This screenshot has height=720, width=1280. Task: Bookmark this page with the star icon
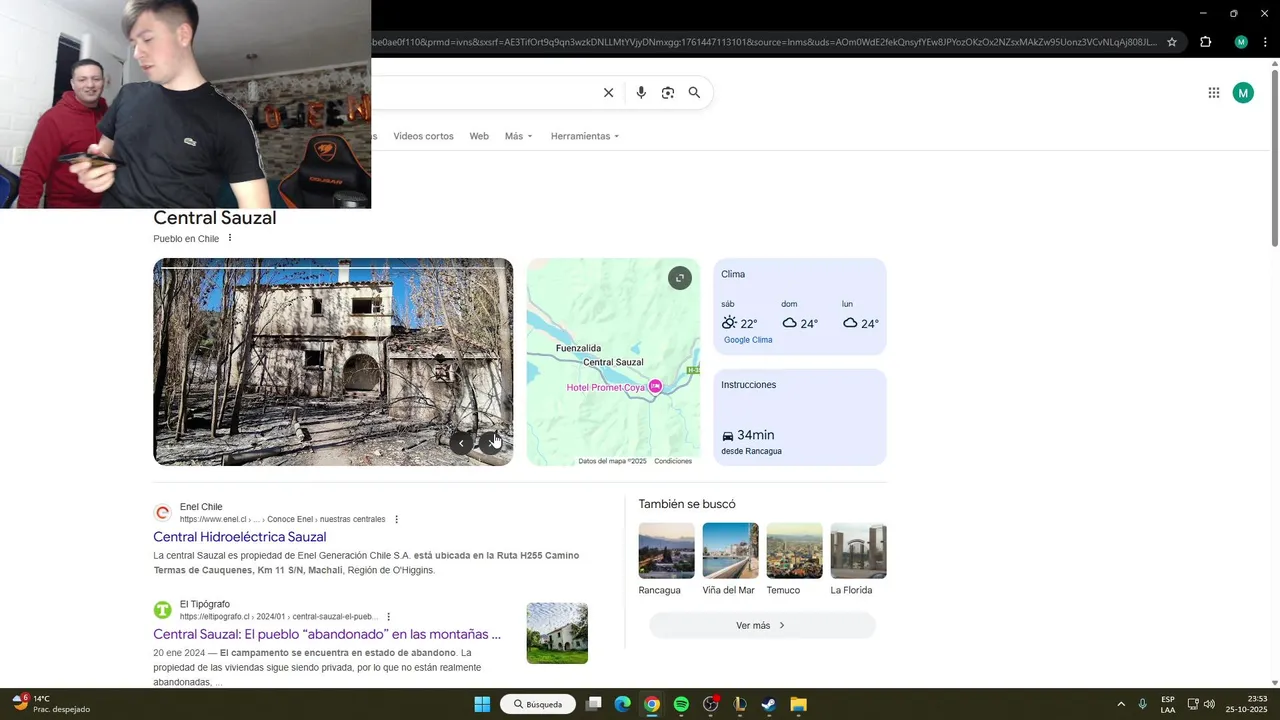1172,42
